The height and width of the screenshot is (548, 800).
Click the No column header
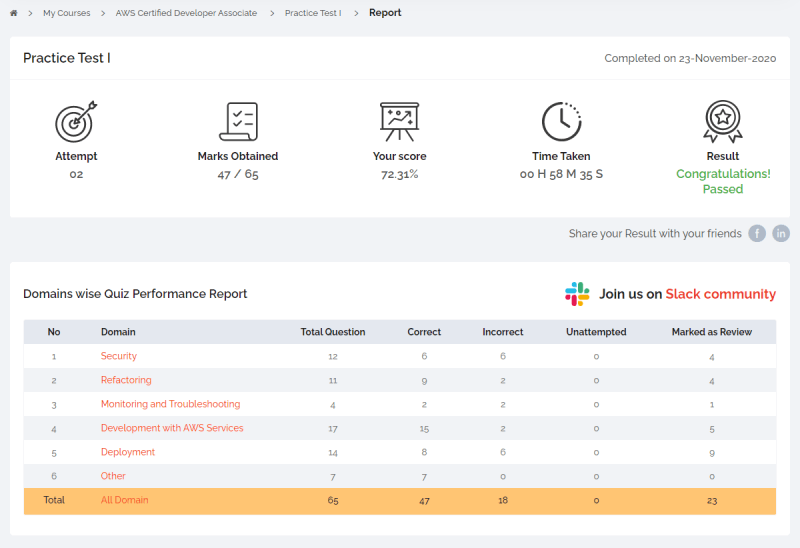pos(54,332)
